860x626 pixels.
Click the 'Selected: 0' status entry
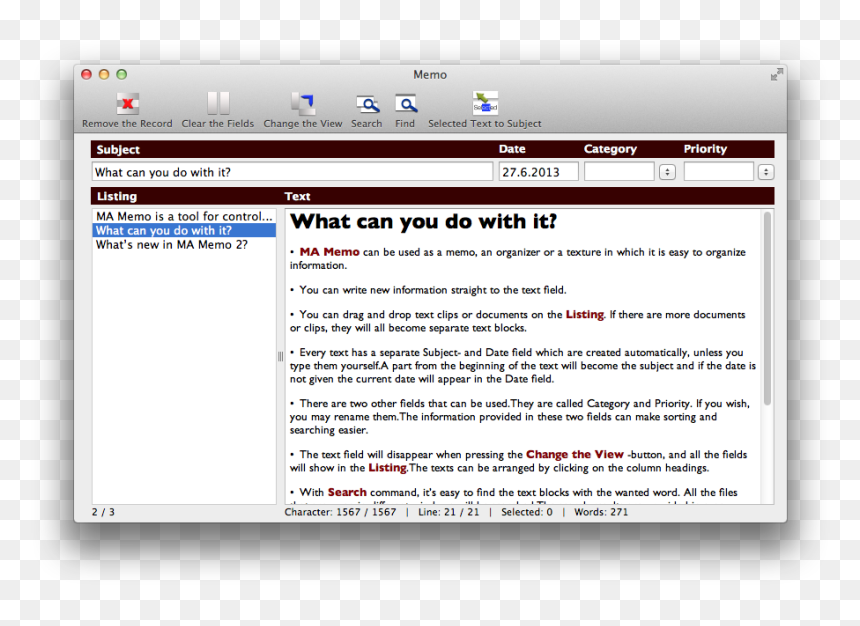[527, 512]
